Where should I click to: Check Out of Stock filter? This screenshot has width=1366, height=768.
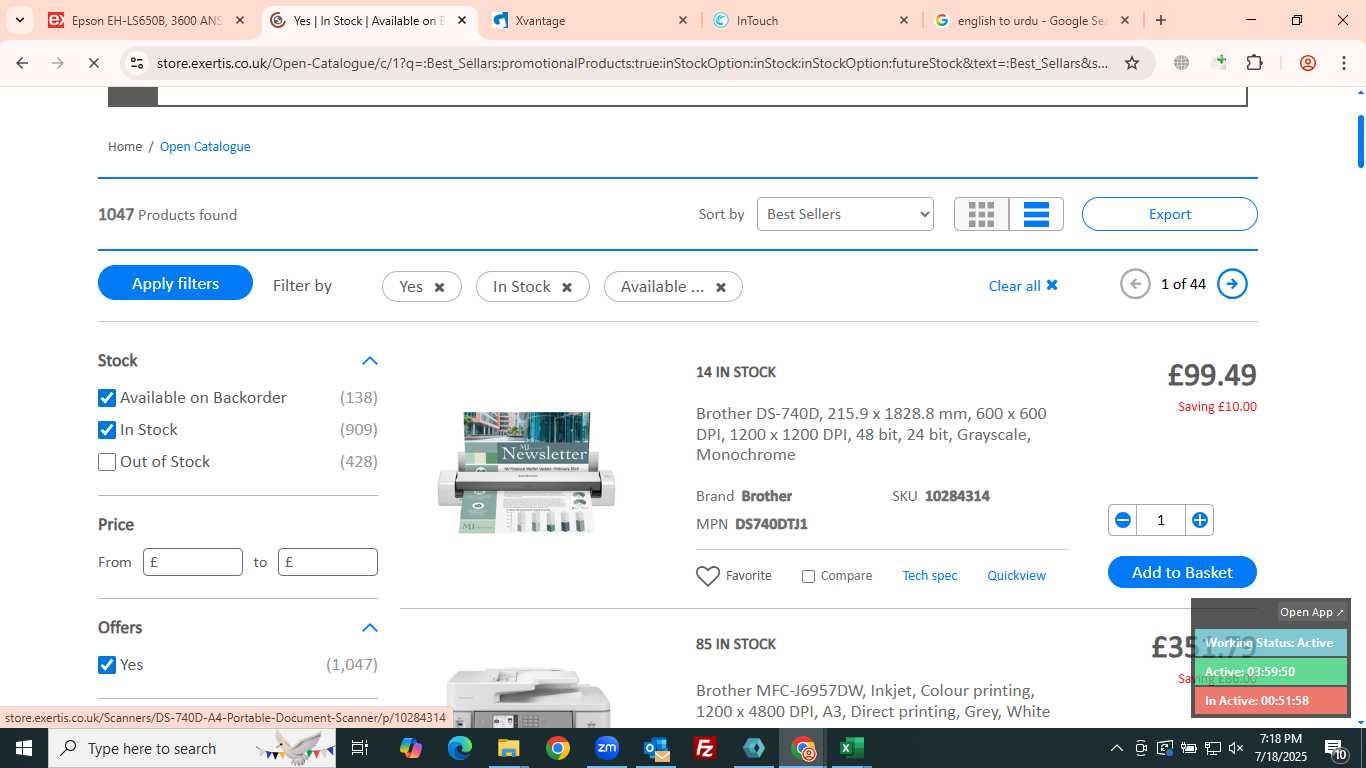[107, 462]
